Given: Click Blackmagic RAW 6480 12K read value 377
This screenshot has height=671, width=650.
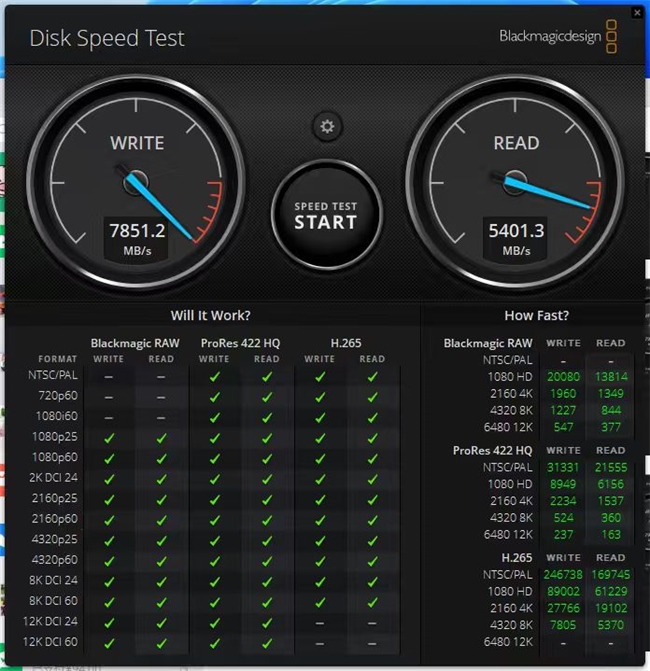Looking at the screenshot, I should (x=611, y=427).
